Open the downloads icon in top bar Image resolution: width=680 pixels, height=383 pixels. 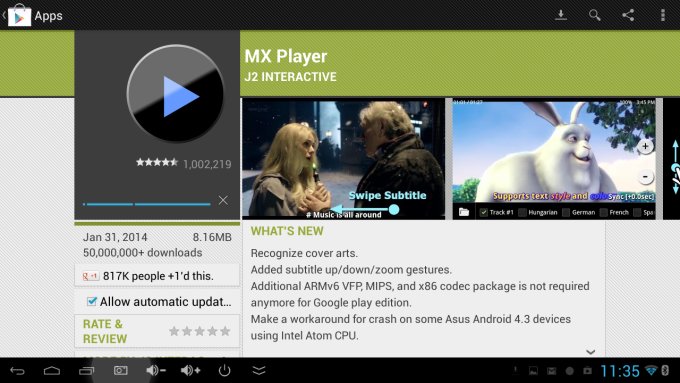point(561,15)
